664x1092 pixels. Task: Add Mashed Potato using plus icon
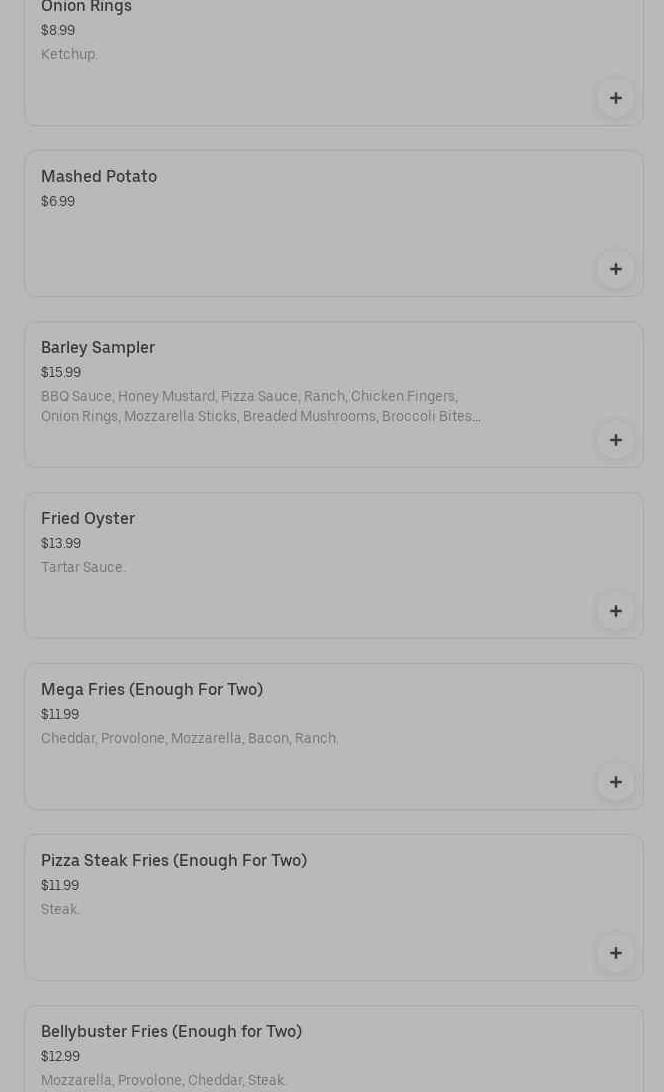tap(615, 269)
